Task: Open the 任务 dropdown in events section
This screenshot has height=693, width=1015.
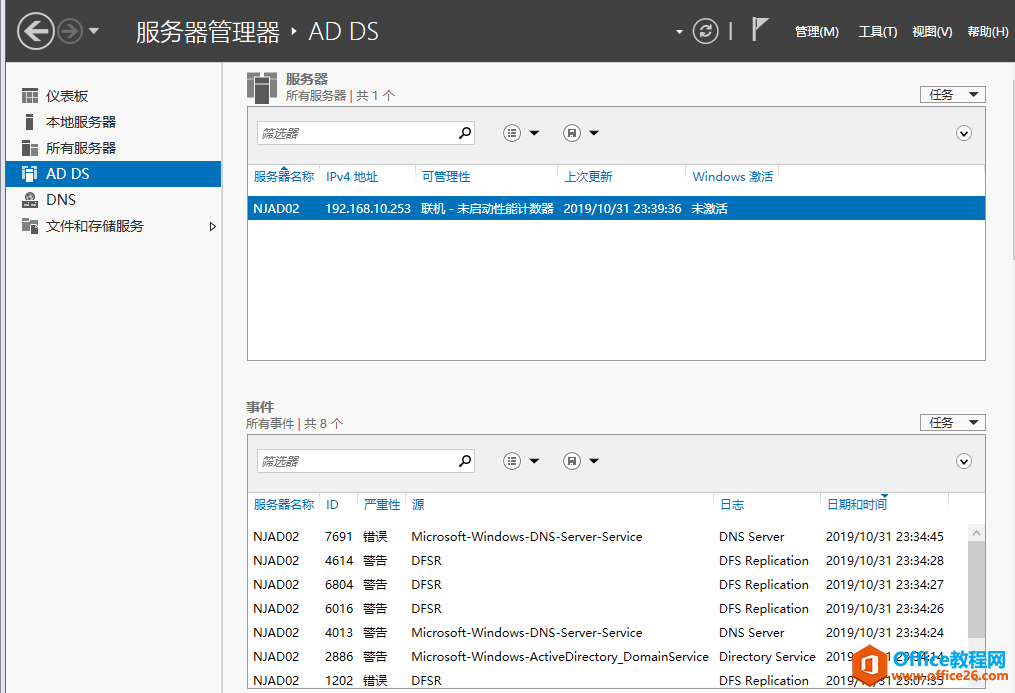Action: click(952, 423)
